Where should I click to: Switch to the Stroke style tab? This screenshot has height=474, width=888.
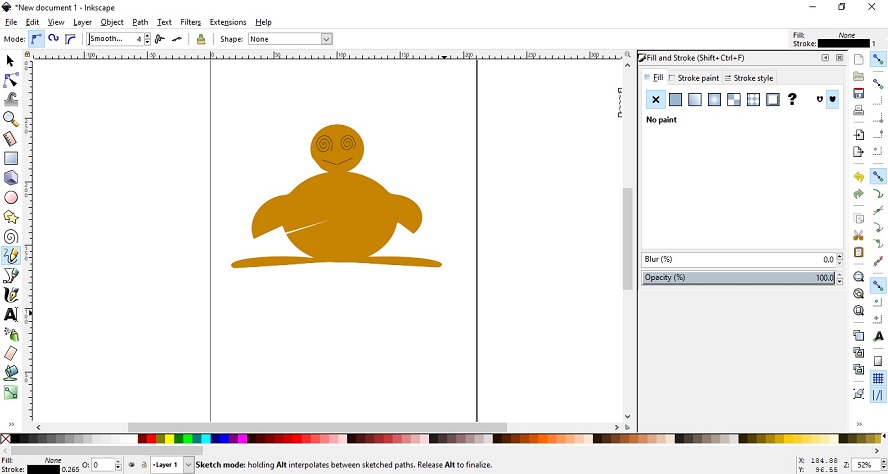748,78
